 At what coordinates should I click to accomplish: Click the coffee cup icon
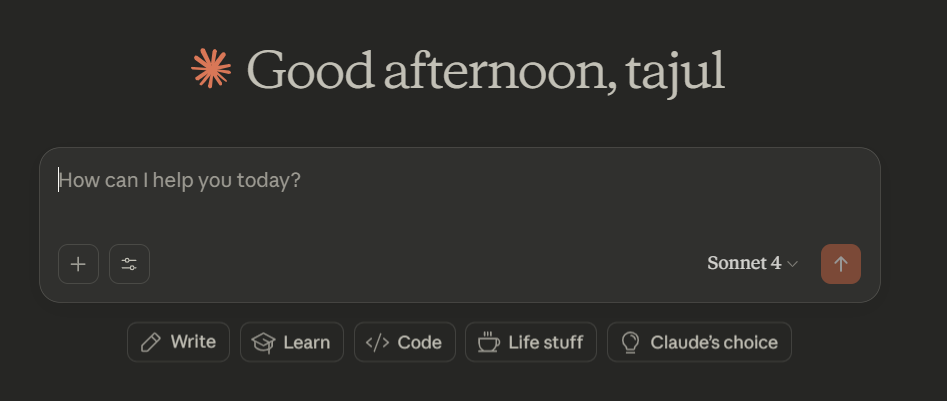tap(488, 342)
